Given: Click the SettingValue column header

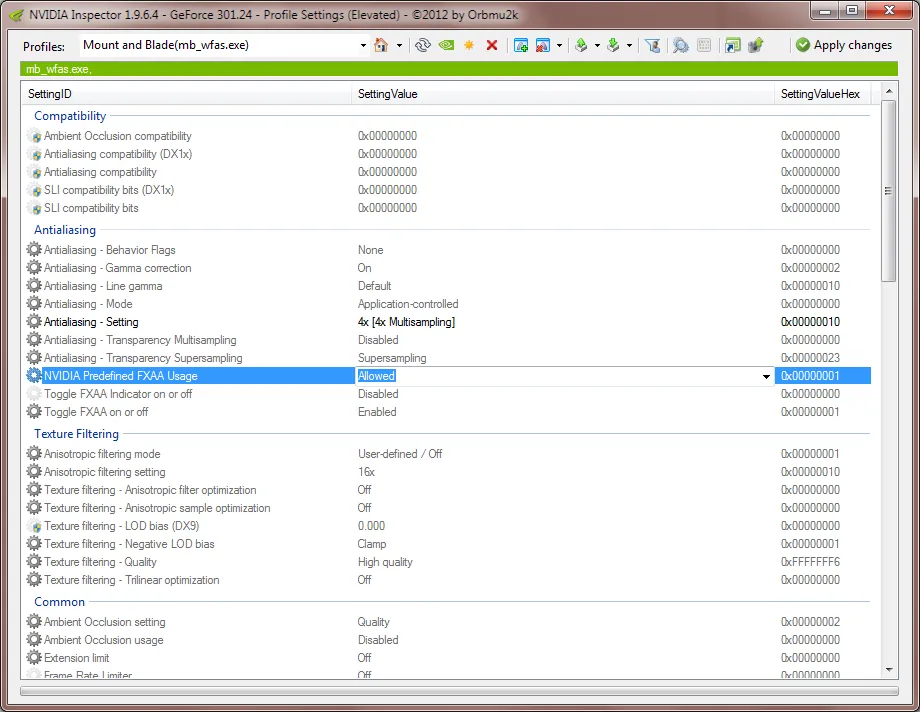Looking at the screenshot, I should tap(563, 94).
